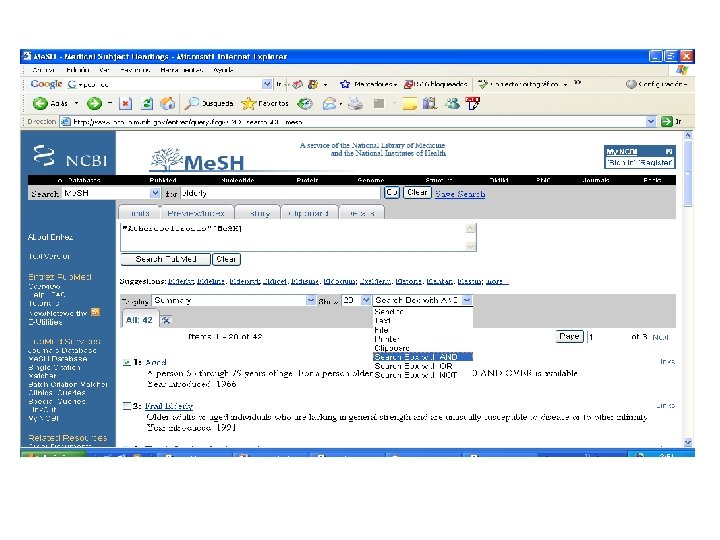Check the checkbox for Frail Elderly result

tap(127, 405)
